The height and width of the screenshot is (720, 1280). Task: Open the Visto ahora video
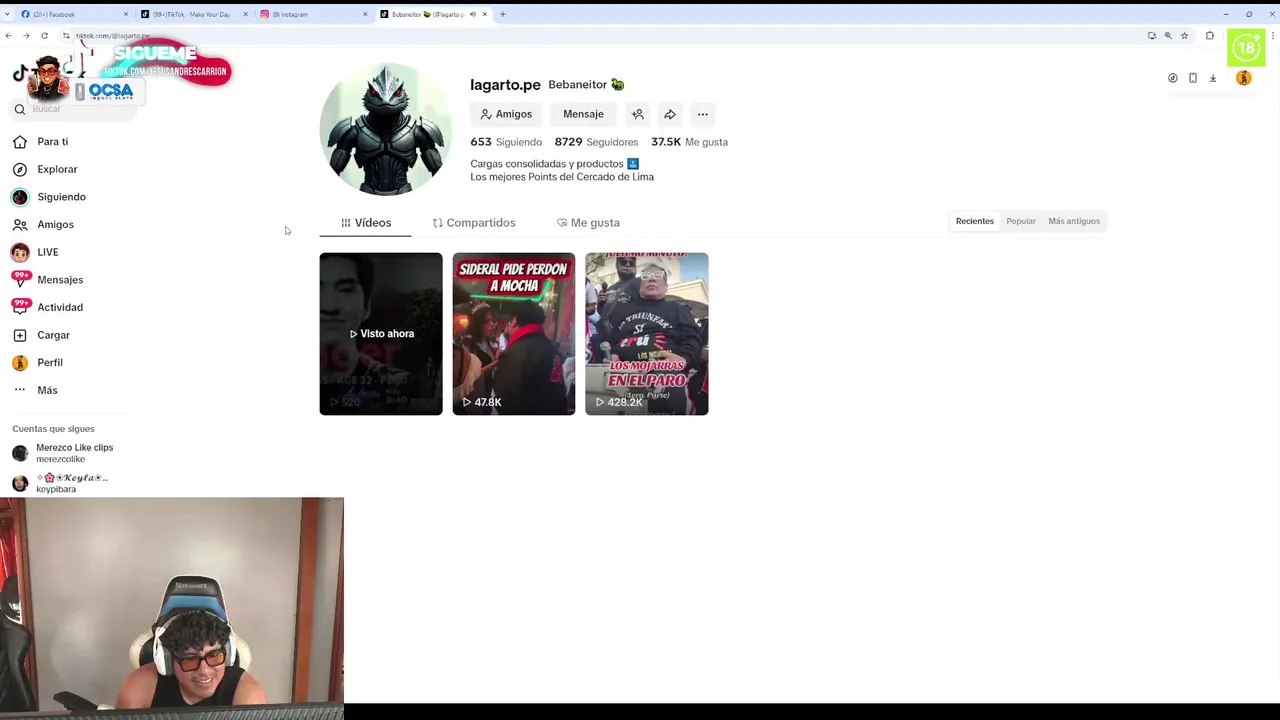point(381,334)
